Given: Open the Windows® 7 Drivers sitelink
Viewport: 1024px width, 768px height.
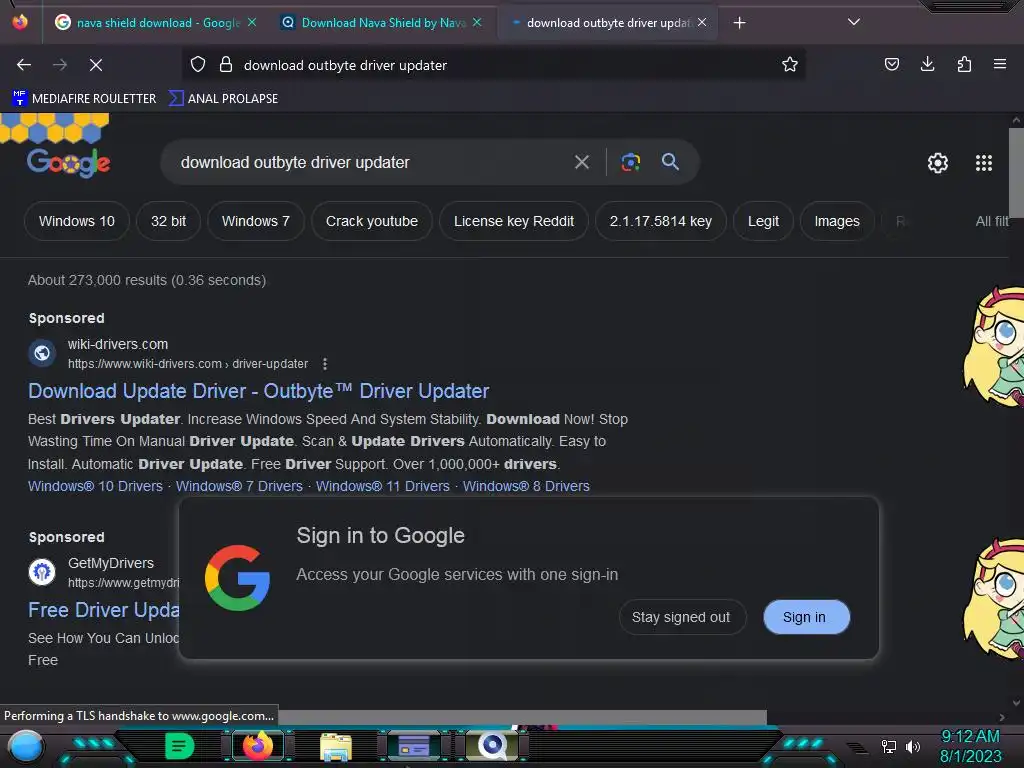Looking at the screenshot, I should tap(239, 486).
